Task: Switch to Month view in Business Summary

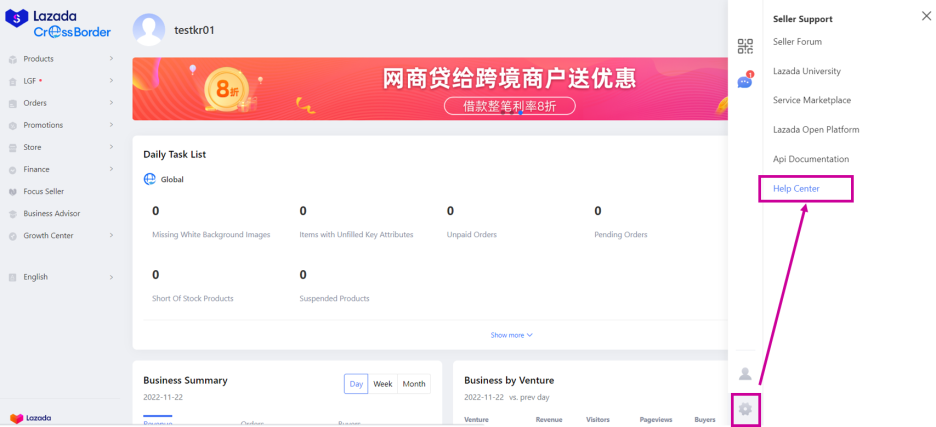Action: click(413, 384)
